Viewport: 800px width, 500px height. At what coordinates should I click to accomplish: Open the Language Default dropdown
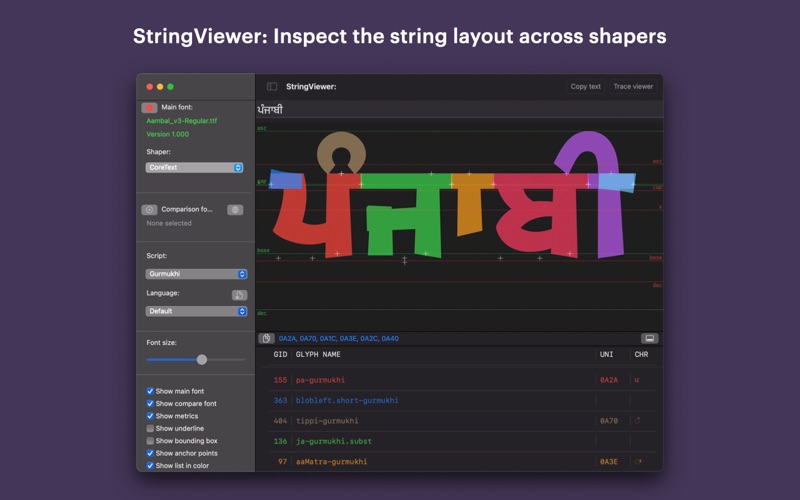coord(196,311)
